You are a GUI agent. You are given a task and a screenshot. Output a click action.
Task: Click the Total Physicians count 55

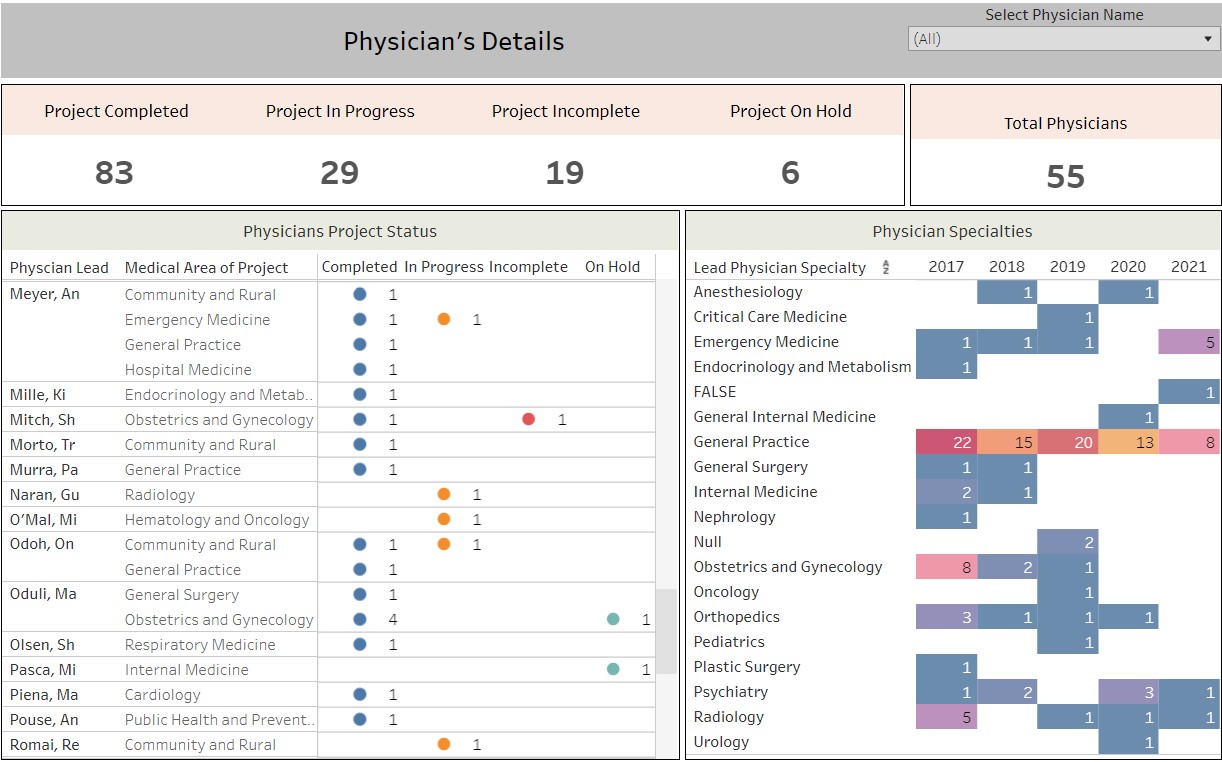pos(1065,177)
